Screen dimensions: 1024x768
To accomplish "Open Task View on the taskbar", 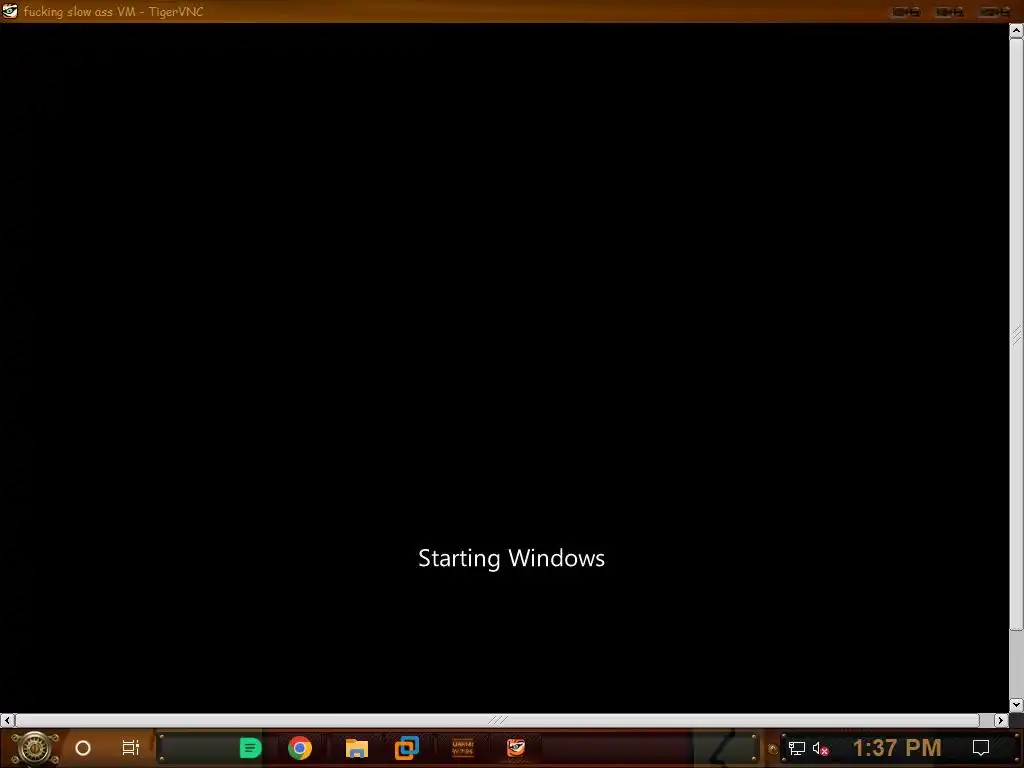I will (x=131, y=748).
